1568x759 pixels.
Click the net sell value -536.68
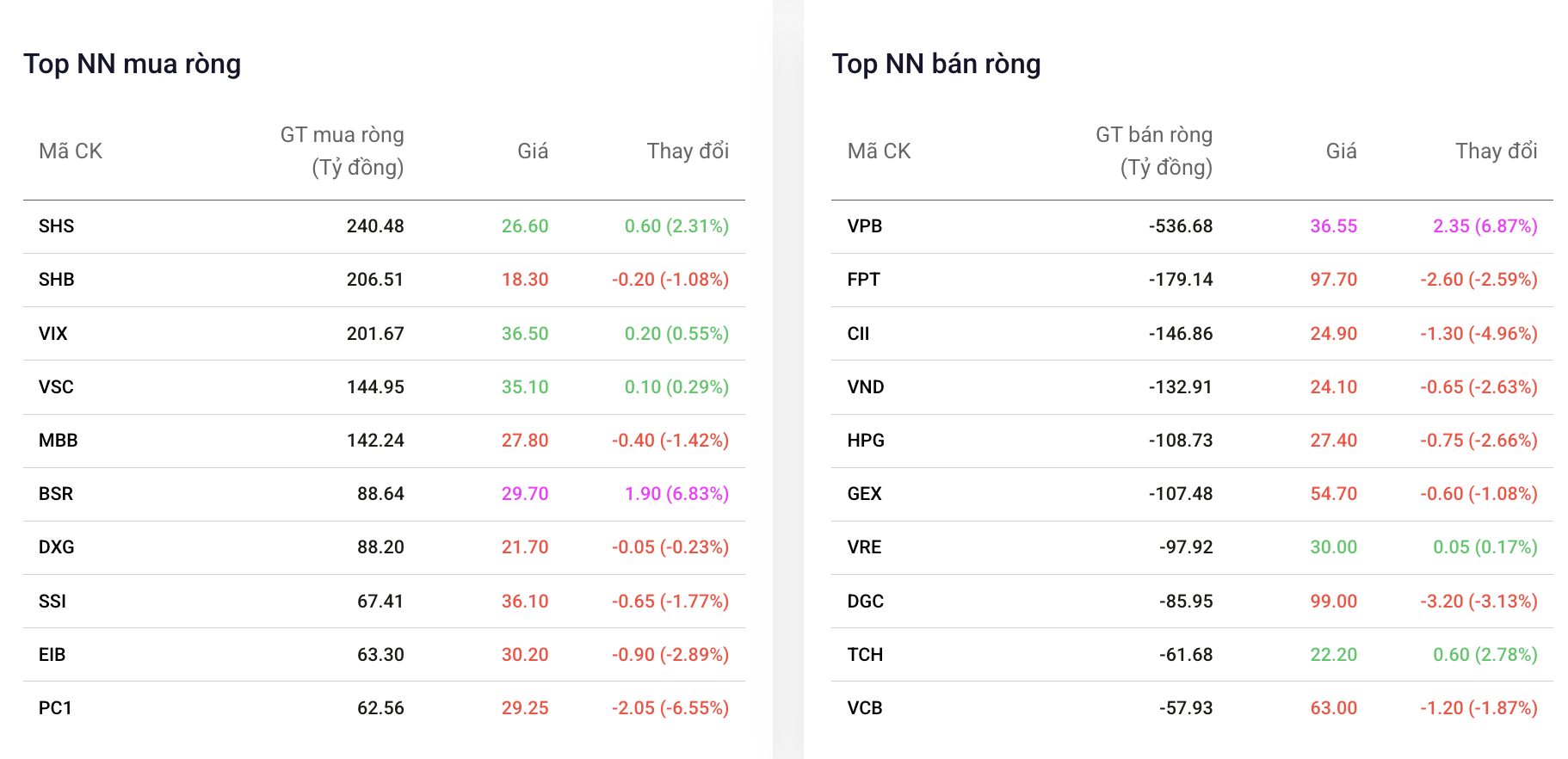[1180, 226]
